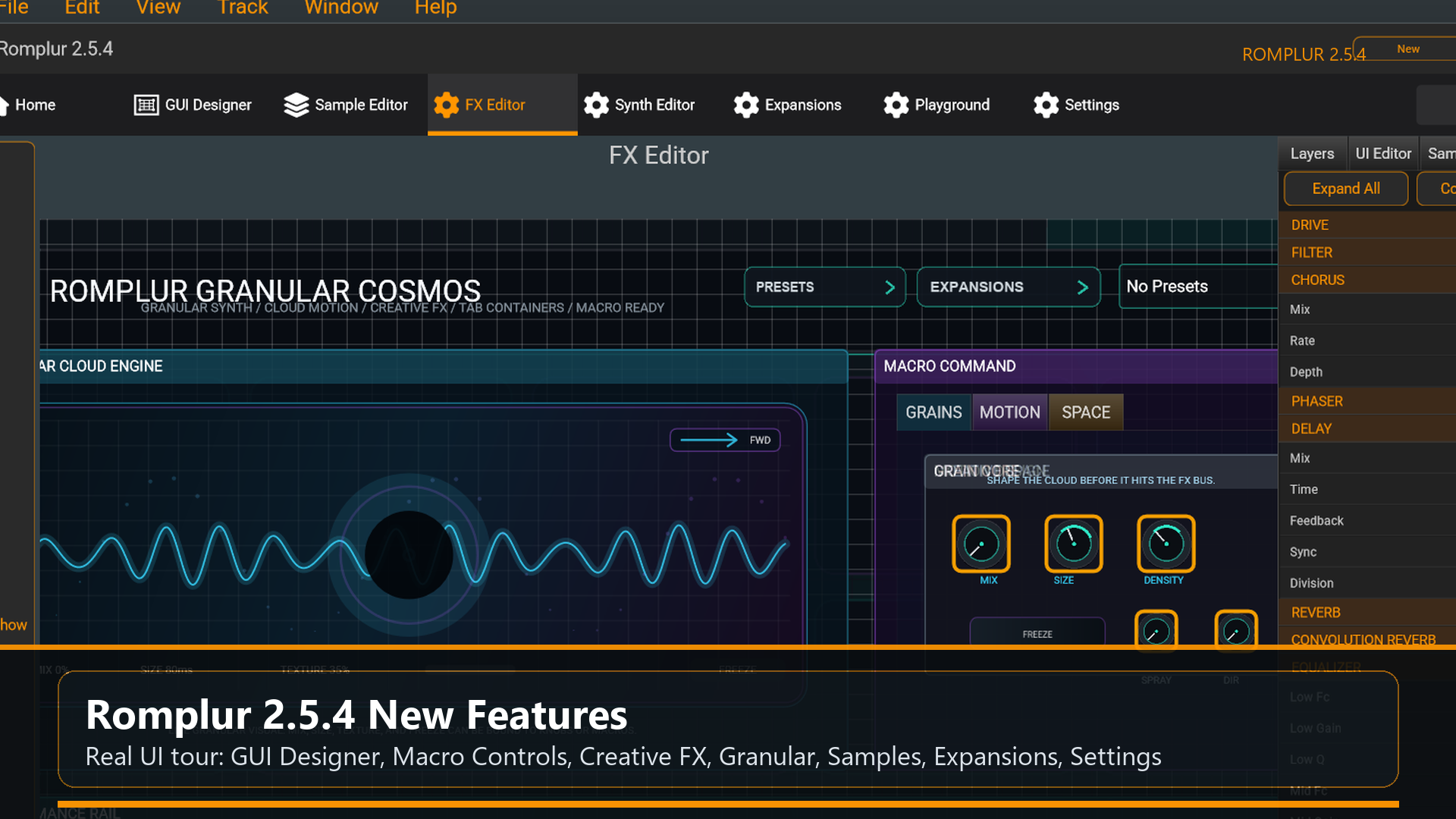Screen dimensions: 1456x819
Task: Click the Synth Editor gear icon
Action: pos(596,105)
